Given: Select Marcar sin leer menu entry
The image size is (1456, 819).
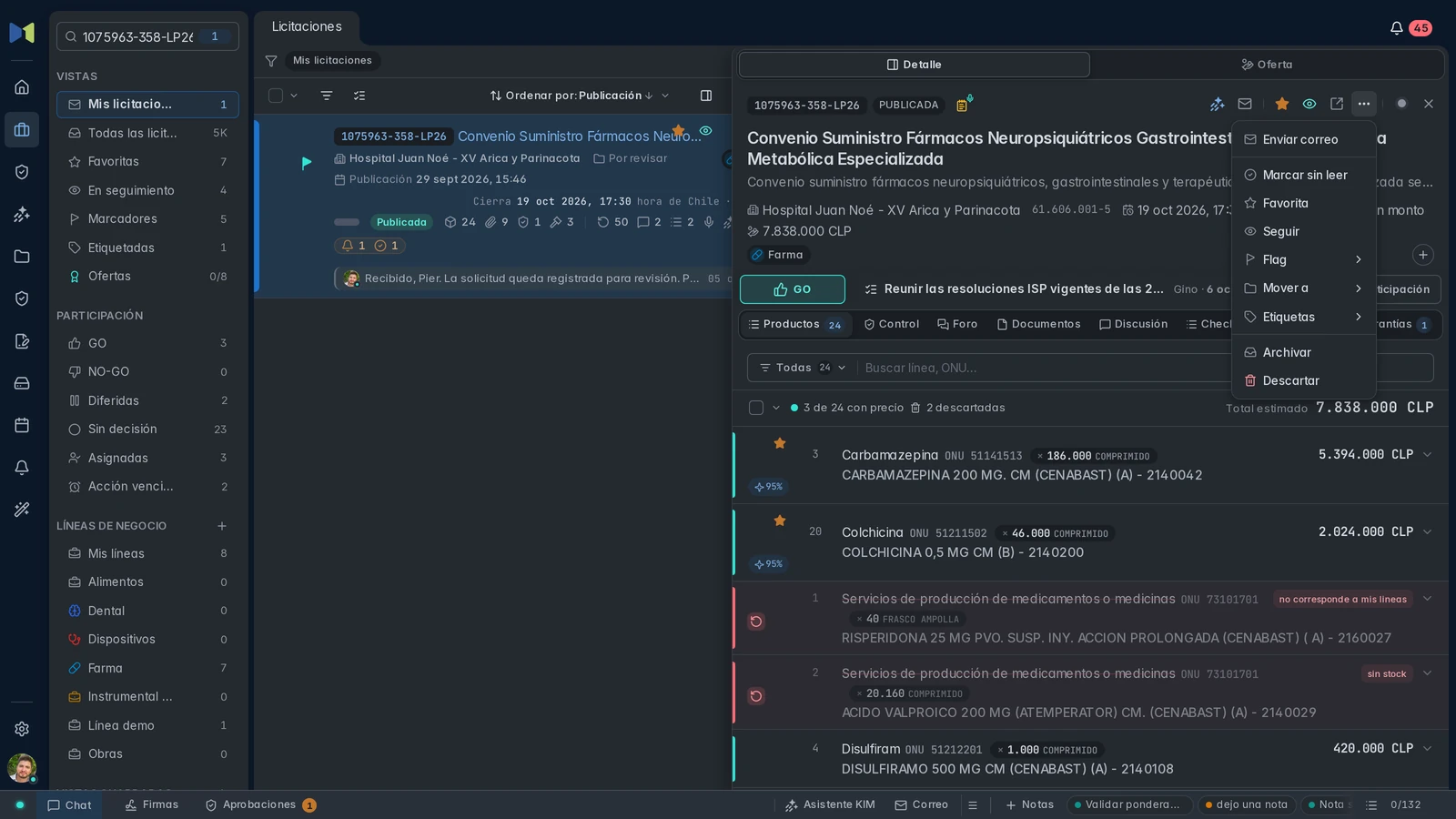Looking at the screenshot, I should (x=1303, y=175).
